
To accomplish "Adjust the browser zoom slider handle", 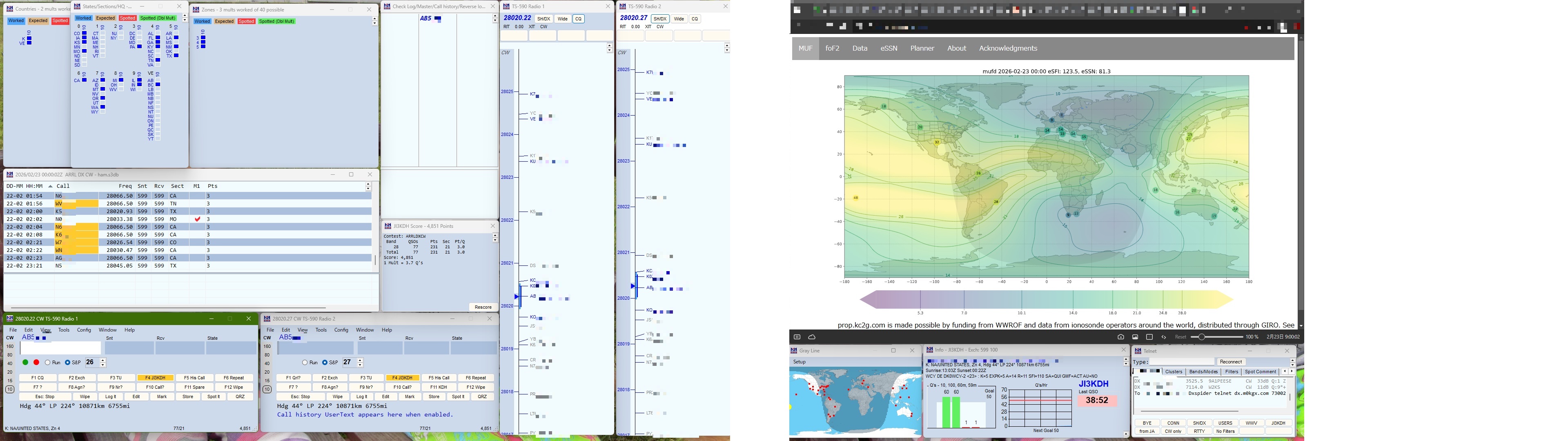I will 1202,337.
